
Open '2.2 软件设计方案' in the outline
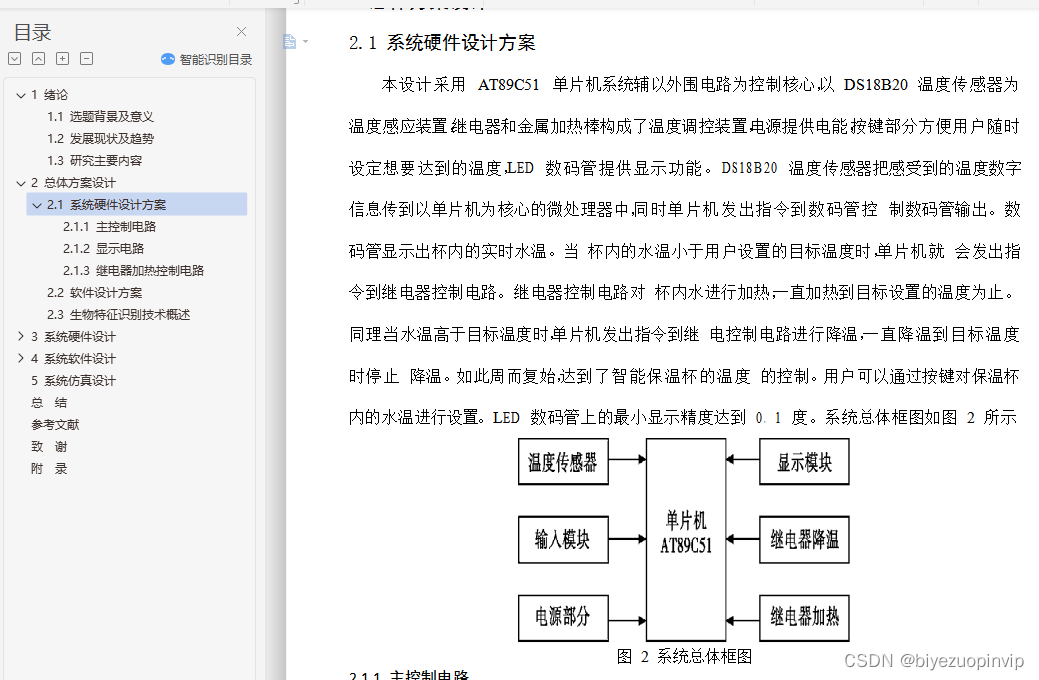[94, 292]
